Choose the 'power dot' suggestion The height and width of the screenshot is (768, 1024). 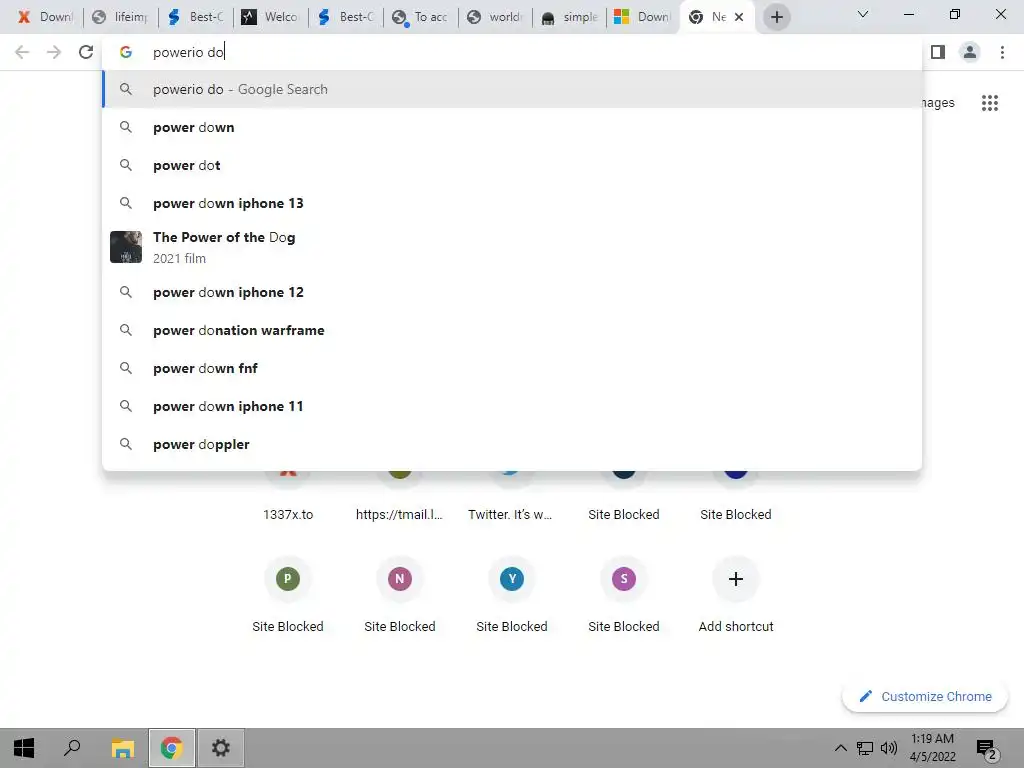point(512,165)
